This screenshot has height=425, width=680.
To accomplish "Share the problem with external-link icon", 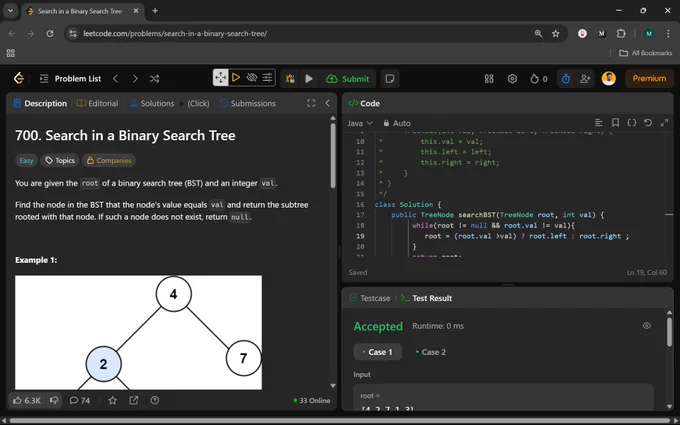I will [134, 400].
